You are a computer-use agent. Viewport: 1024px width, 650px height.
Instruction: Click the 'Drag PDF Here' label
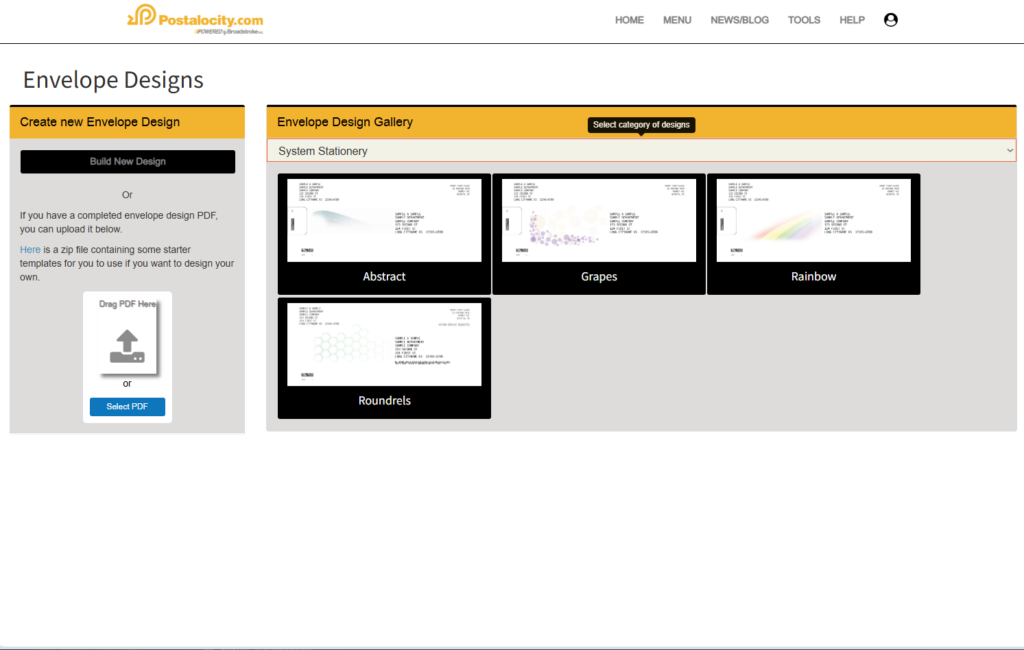point(127,304)
